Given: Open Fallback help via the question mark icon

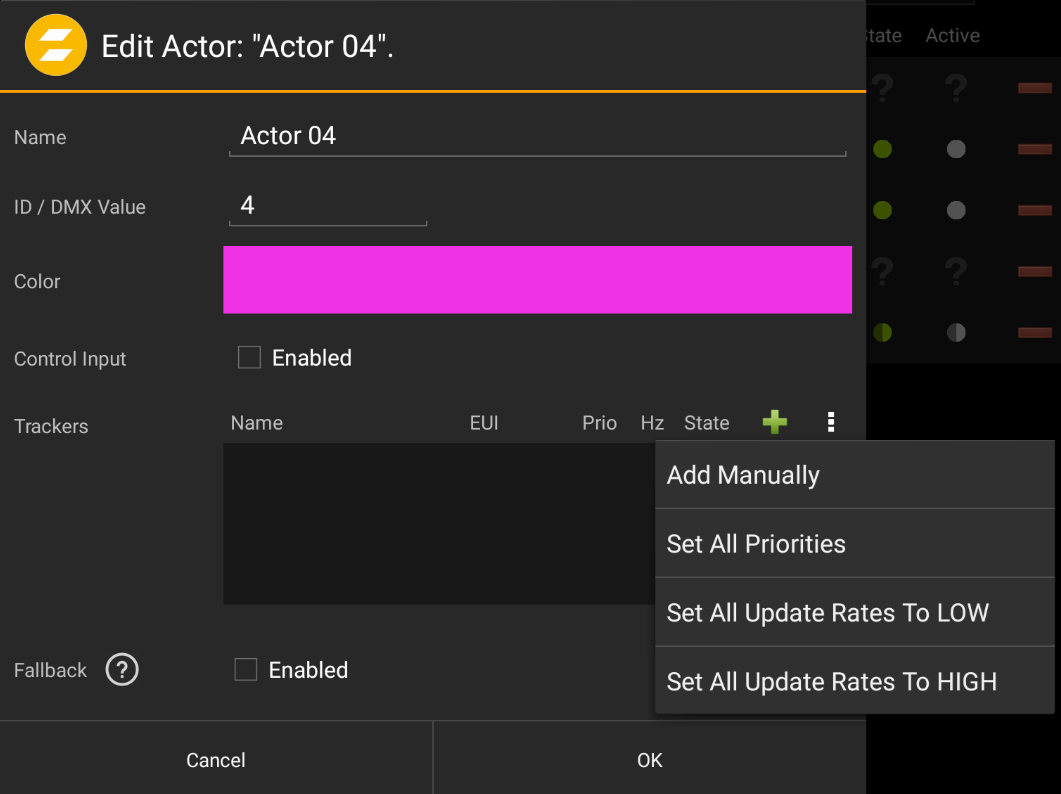Looking at the screenshot, I should point(122,670).
